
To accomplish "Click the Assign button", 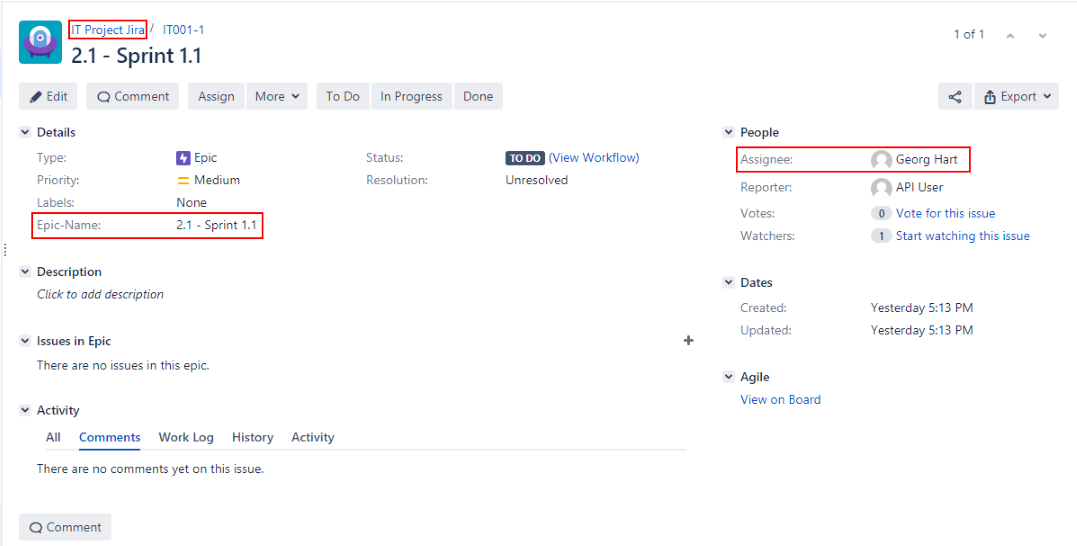I will pos(216,97).
